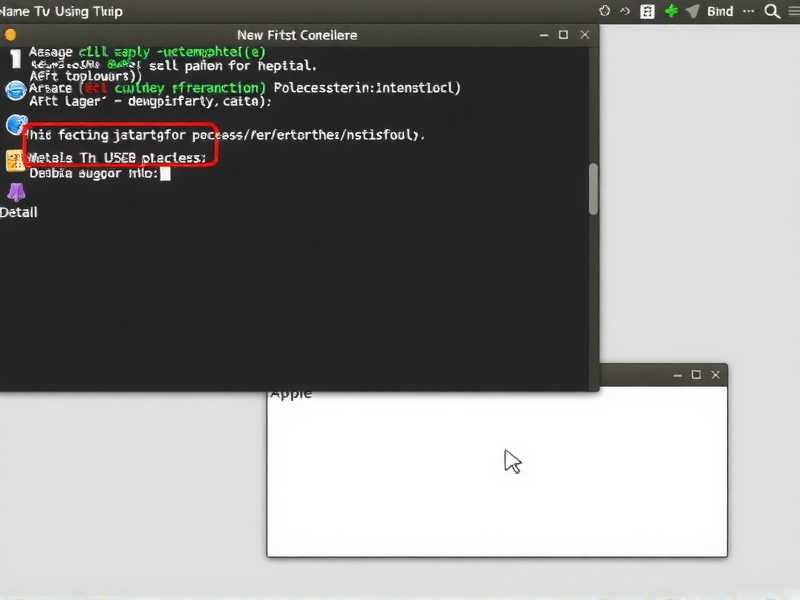The image size is (800, 600).
Task: Click the 'Detail' label in sidebar
Action: click(x=17, y=211)
